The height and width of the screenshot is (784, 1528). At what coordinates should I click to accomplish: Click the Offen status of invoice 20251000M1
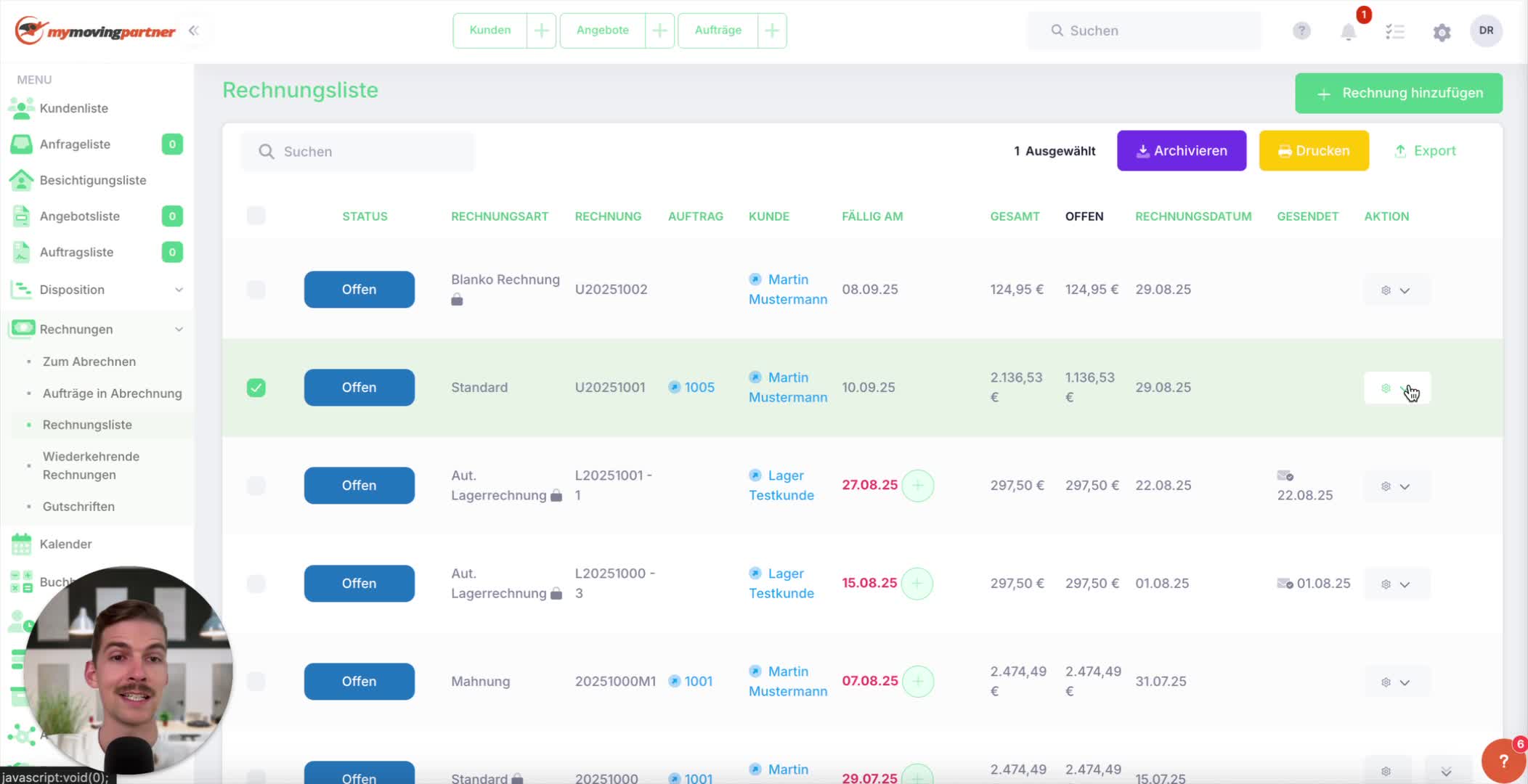359,681
